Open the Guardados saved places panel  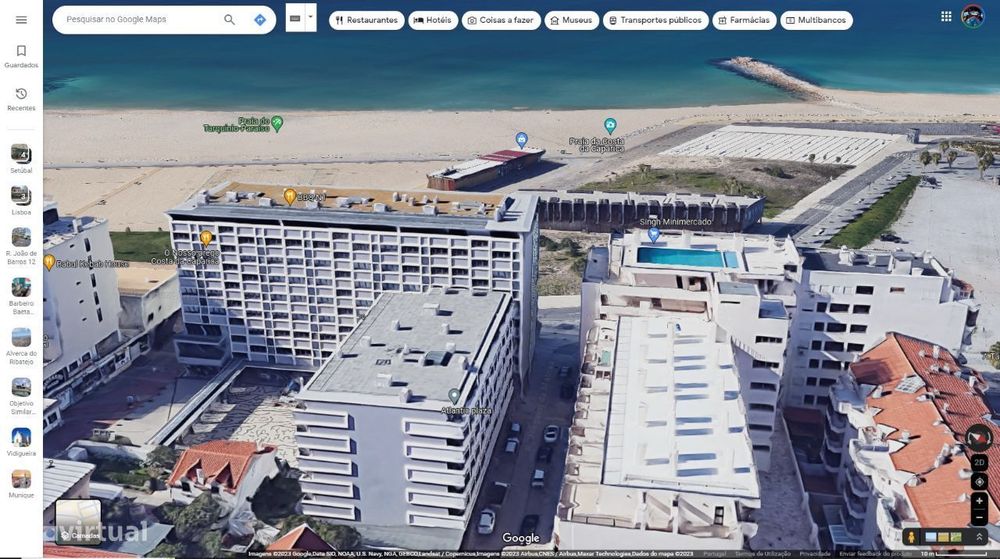[21, 56]
